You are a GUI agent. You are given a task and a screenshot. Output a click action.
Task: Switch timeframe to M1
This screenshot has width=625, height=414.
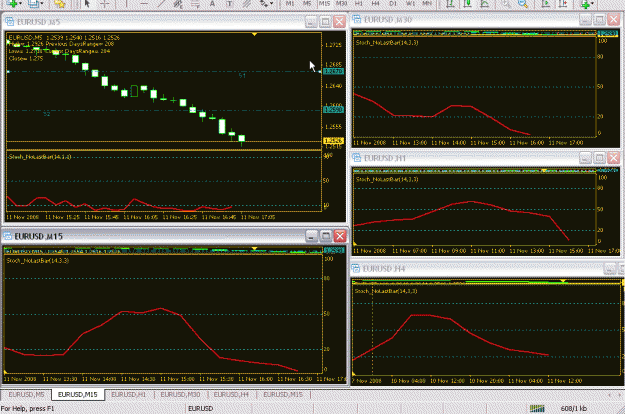coord(290,4)
